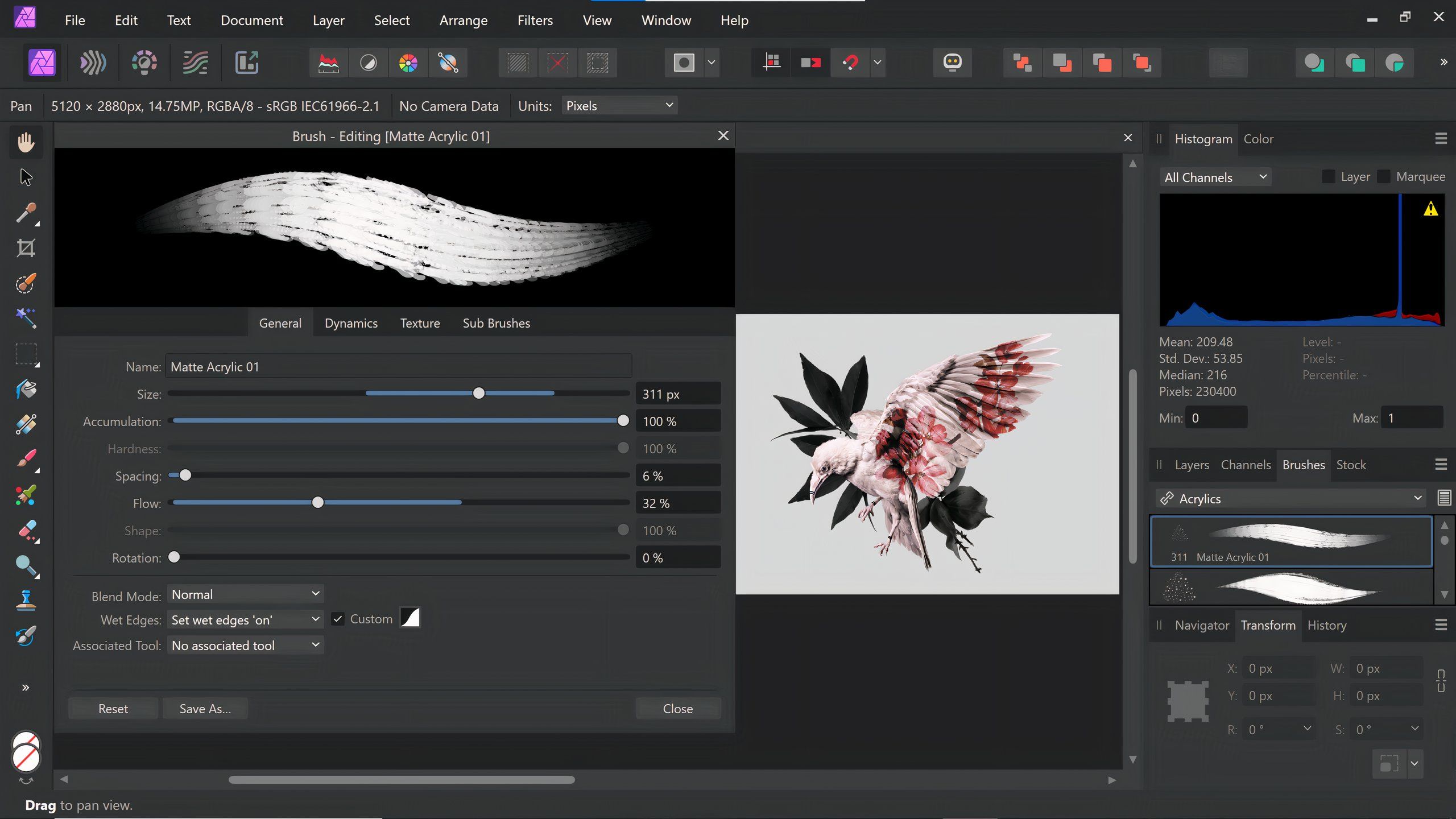
Task: Open the Wet Edges dropdown menu
Action: coord(245,619)
